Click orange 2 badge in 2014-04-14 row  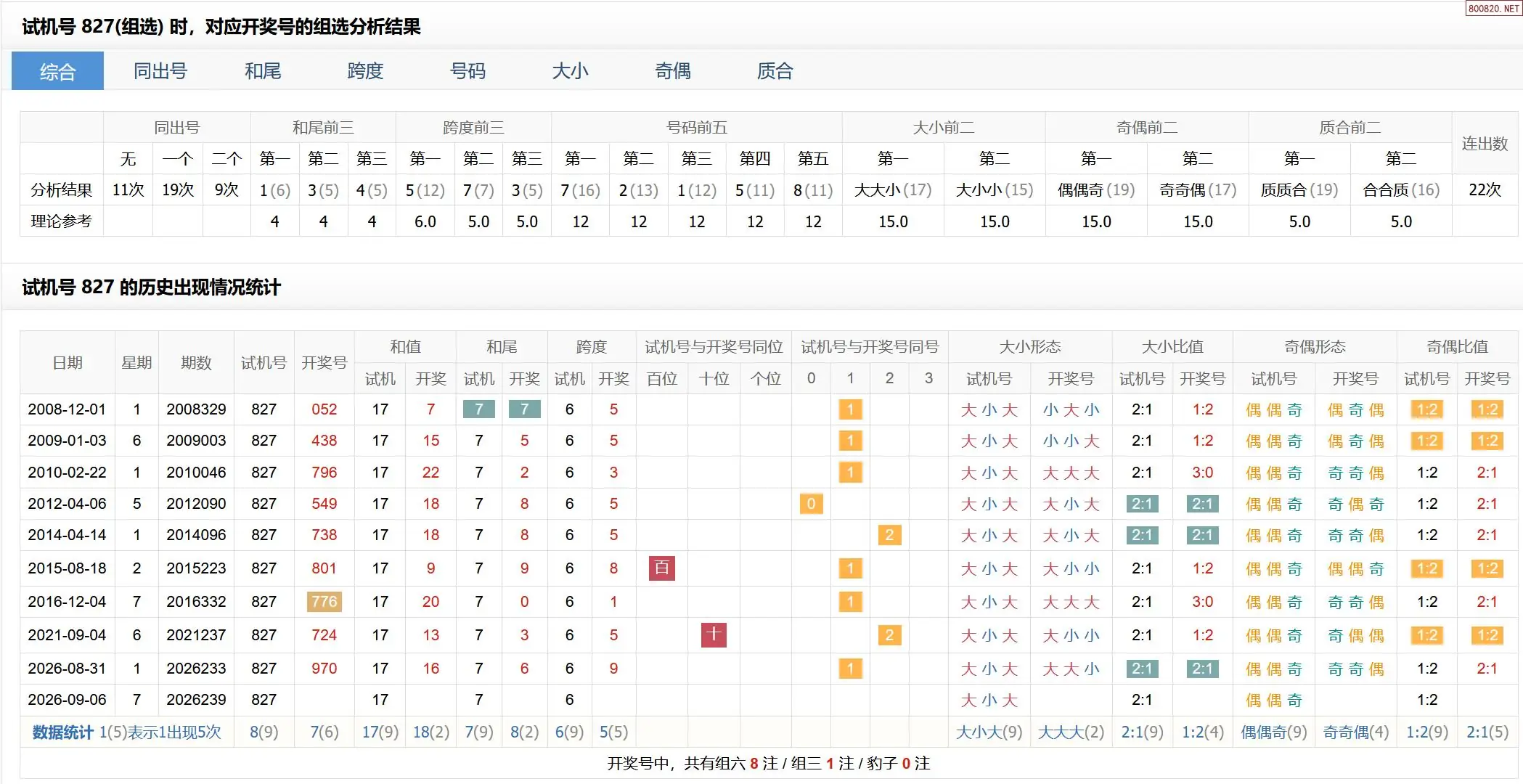pos(889,535)
